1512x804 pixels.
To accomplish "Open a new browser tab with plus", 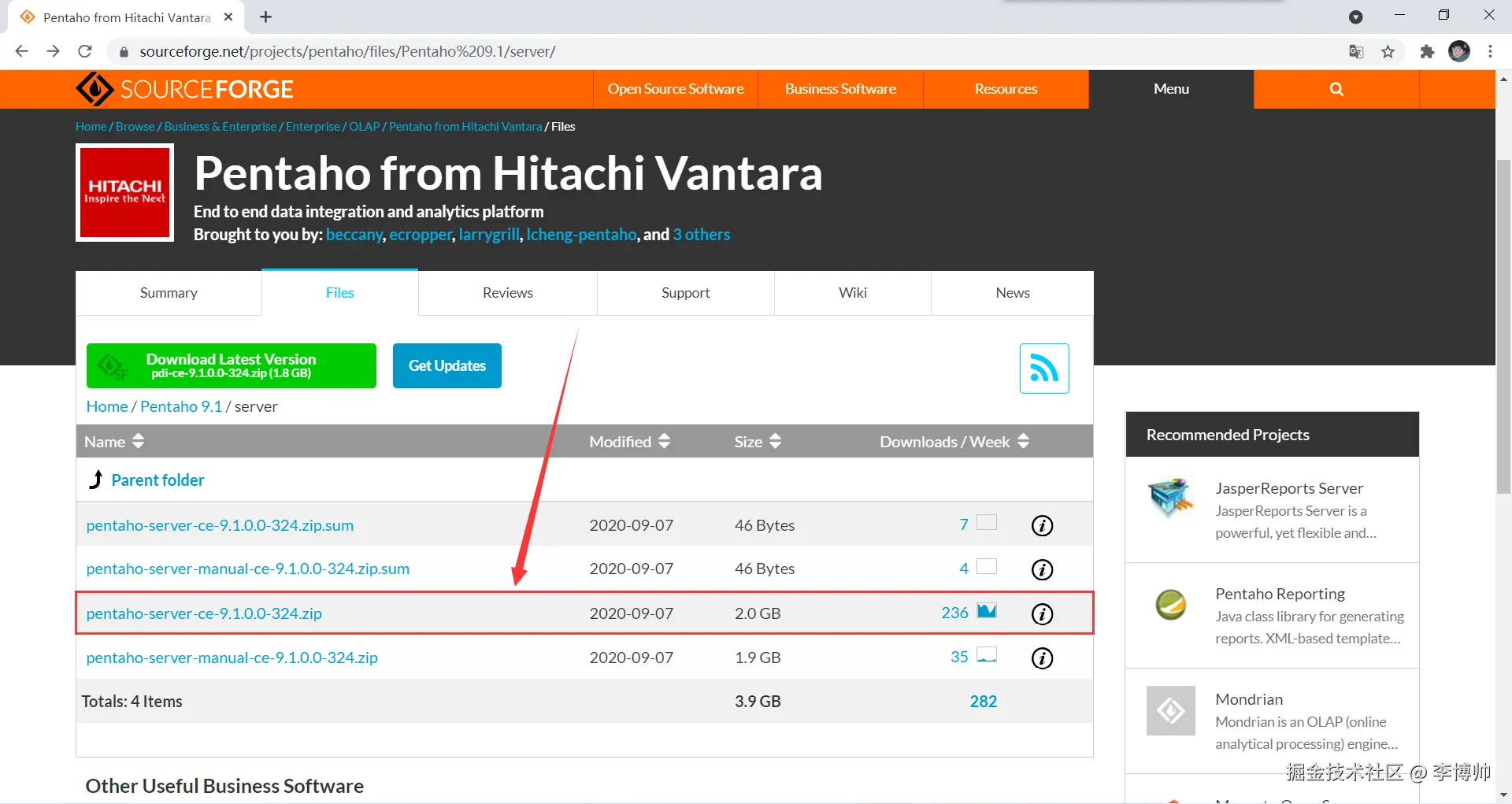I will tap(266, 17).
